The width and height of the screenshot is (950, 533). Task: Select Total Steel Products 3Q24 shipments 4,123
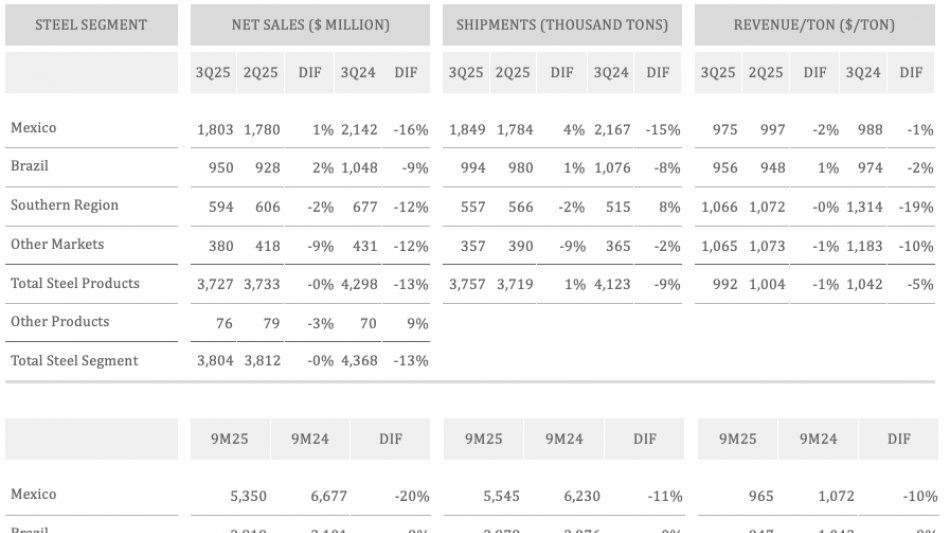pyautogui.click(x=611, y=284)
